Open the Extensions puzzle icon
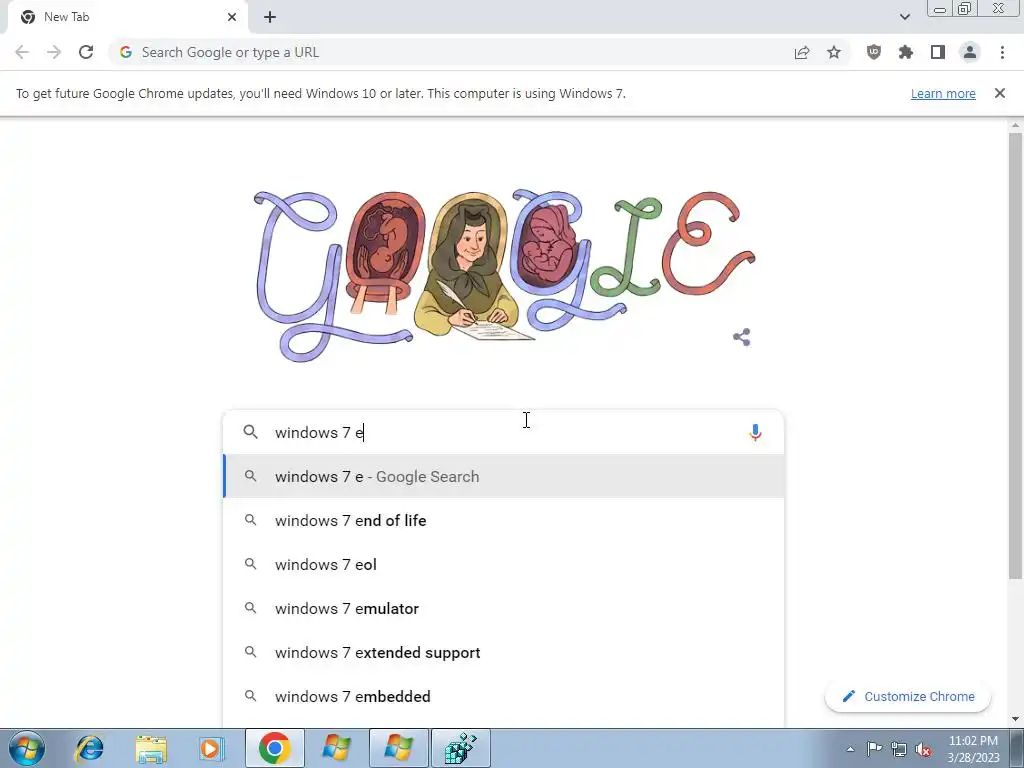This screenshot has width=1024, height=768. [x=906, y=52]
